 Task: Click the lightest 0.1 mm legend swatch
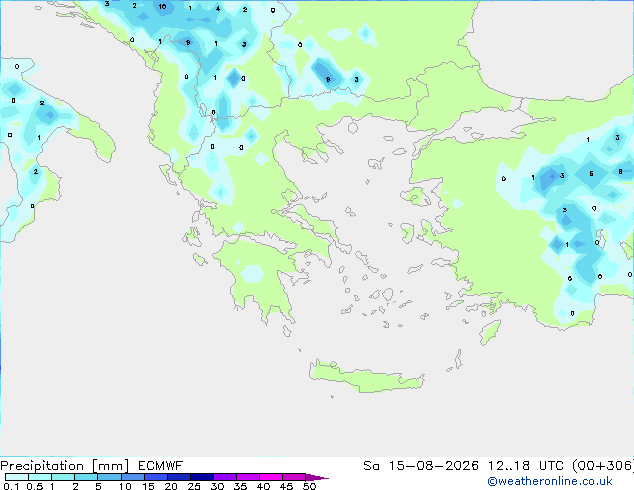point(17,477)
